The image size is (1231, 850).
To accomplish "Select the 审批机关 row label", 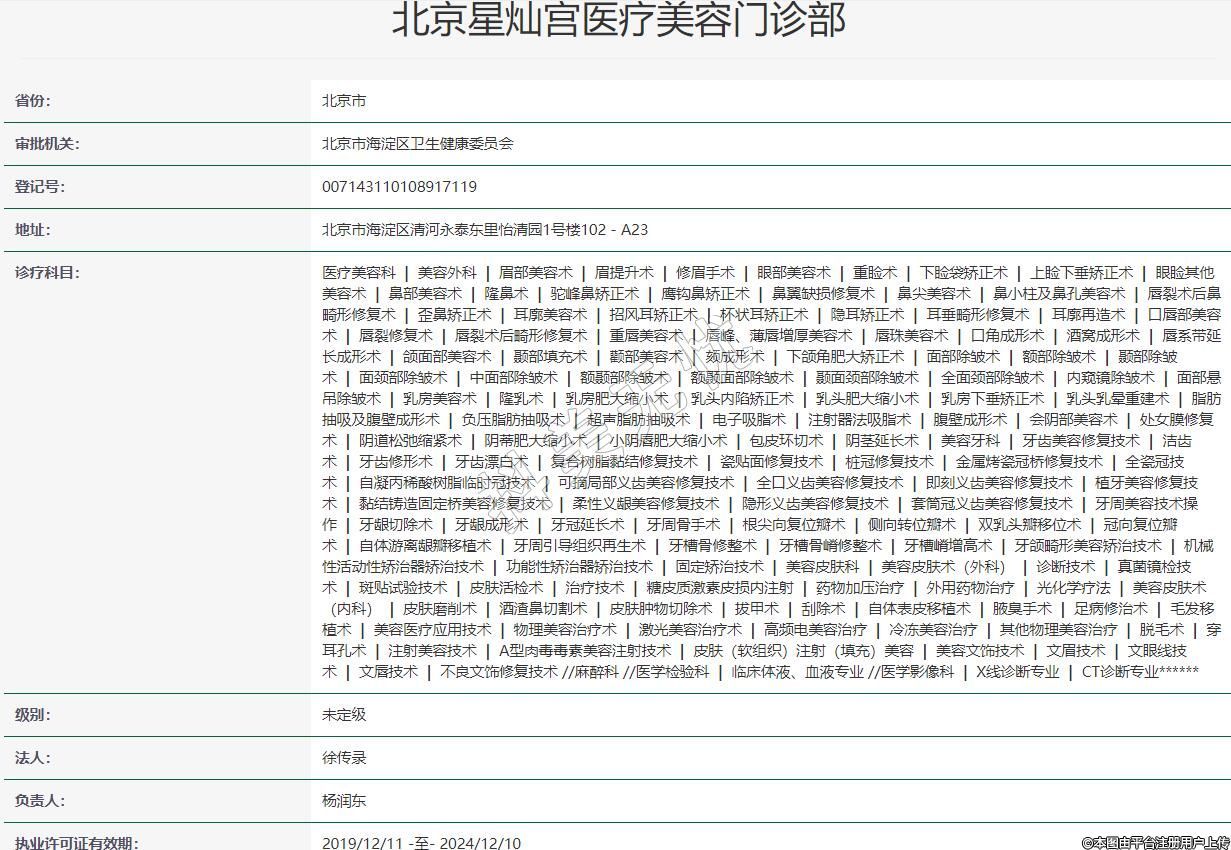I will 47,144.
